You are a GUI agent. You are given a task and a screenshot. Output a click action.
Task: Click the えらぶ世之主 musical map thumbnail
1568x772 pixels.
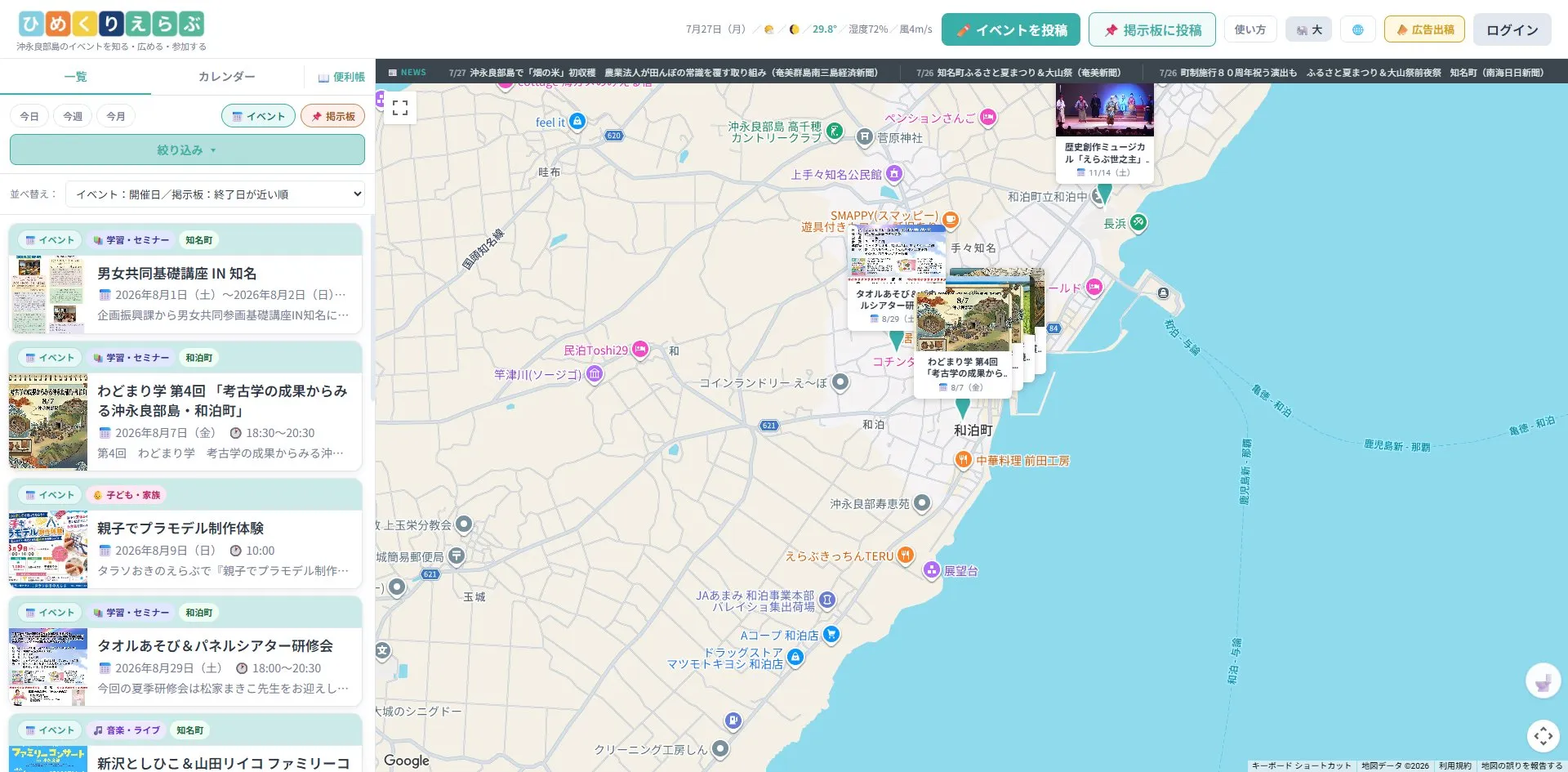[x=1104, y=109]
